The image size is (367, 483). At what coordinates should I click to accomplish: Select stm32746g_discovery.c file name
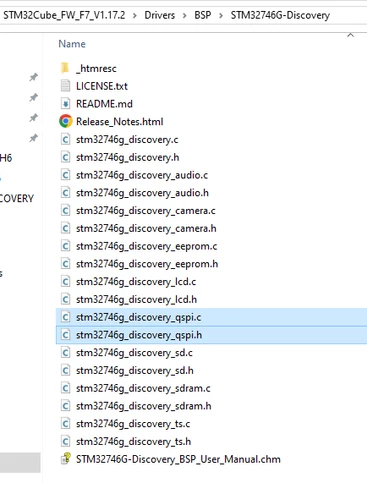(x=127, y=140)
